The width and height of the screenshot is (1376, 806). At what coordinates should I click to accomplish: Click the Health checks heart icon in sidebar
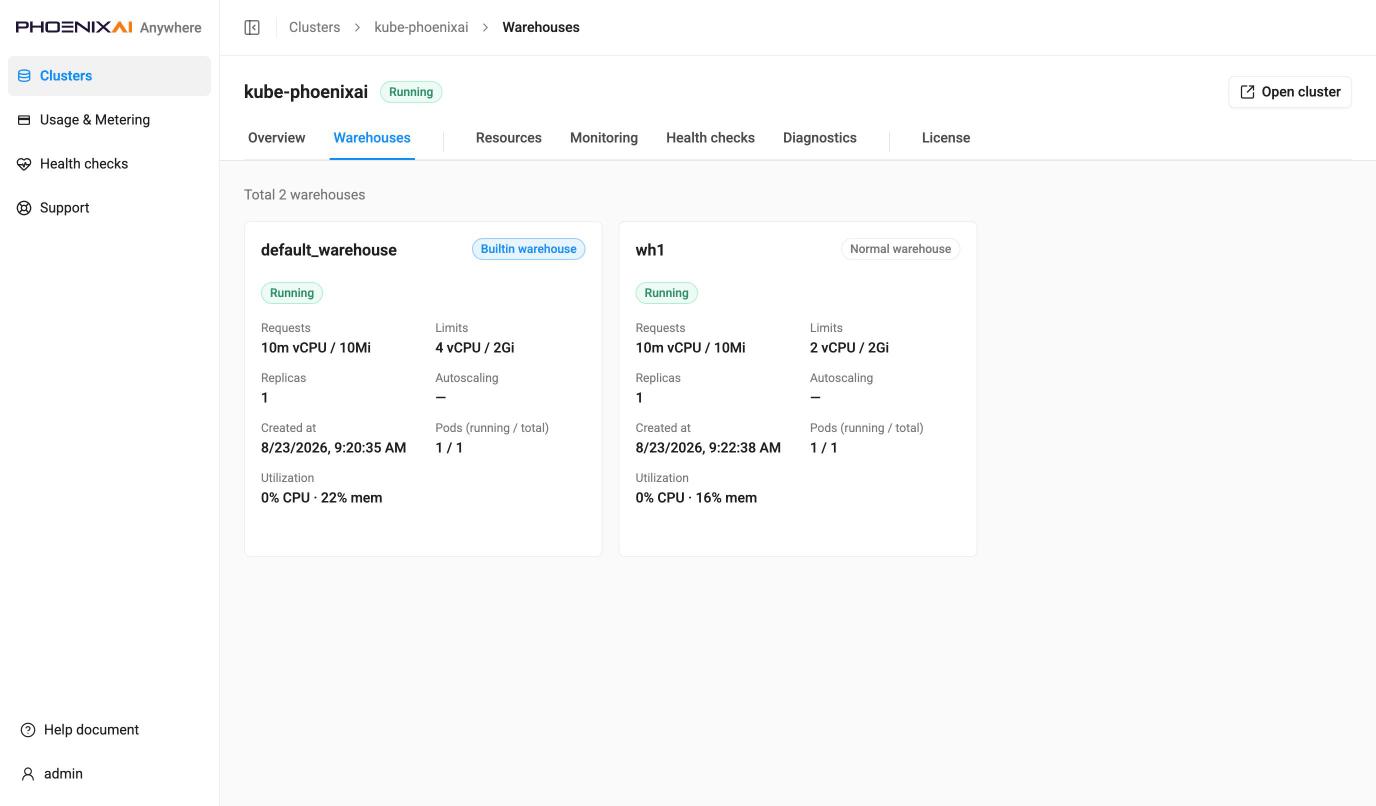click(24, 164)
